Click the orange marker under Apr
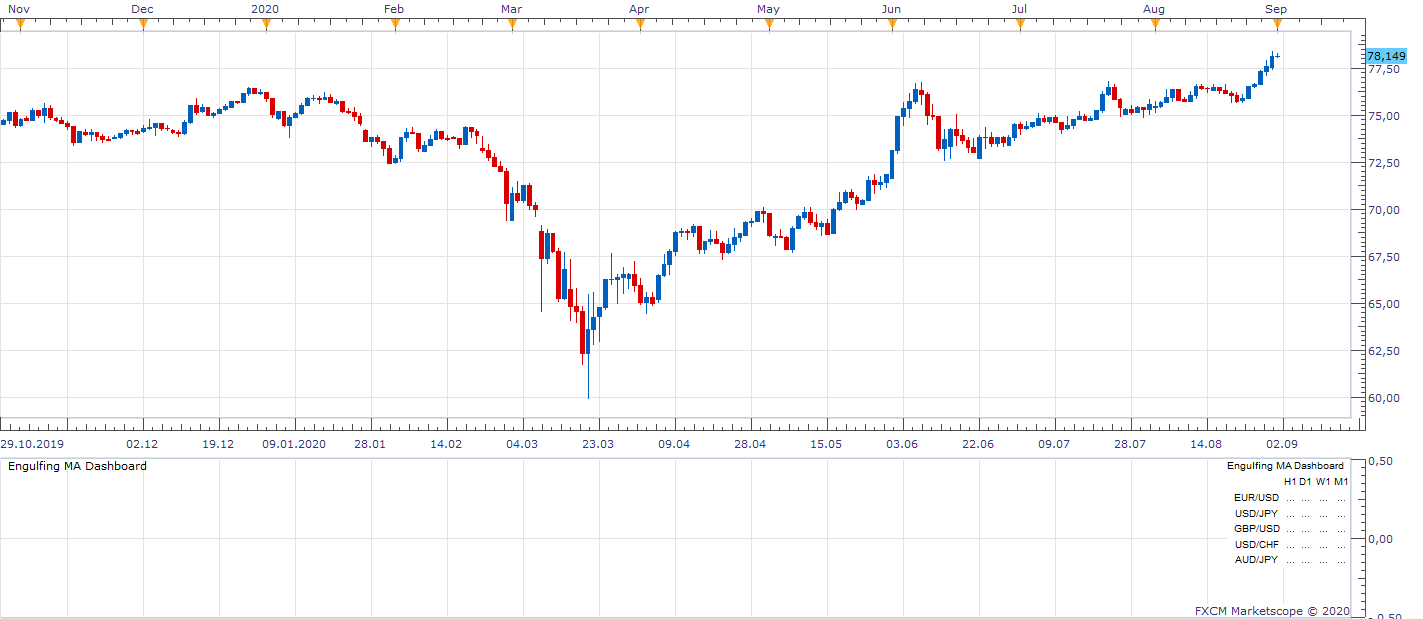This screenshot has width=1423, height=619. click(x=640, y=25)
